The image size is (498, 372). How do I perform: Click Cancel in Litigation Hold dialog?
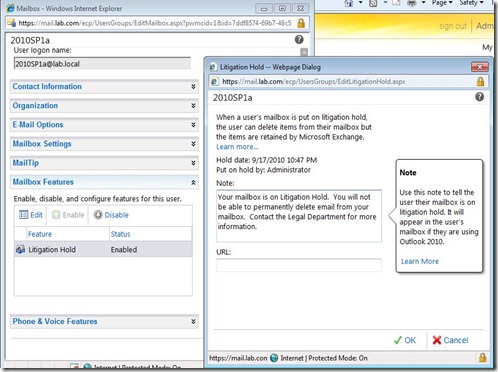click(450, 340)
